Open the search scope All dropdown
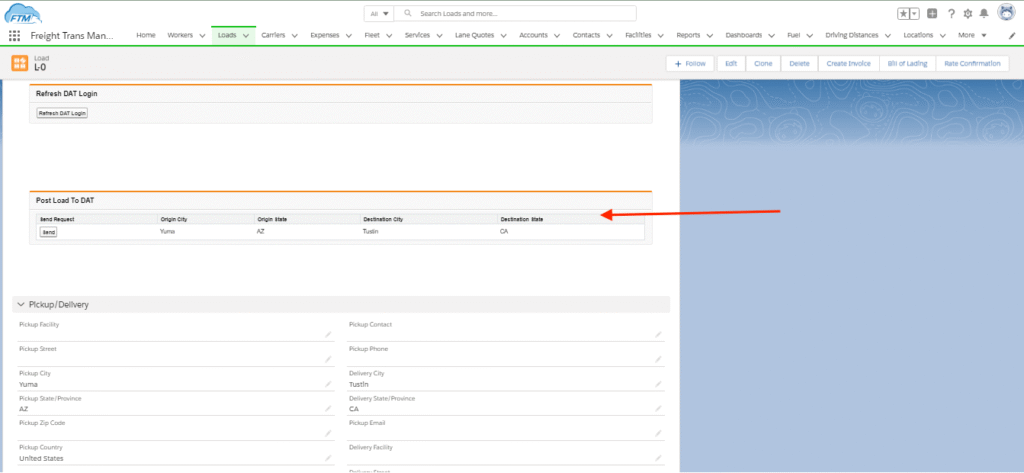Image resolution: width=1024 pixels, height=473 pixels. coord(379,14)
